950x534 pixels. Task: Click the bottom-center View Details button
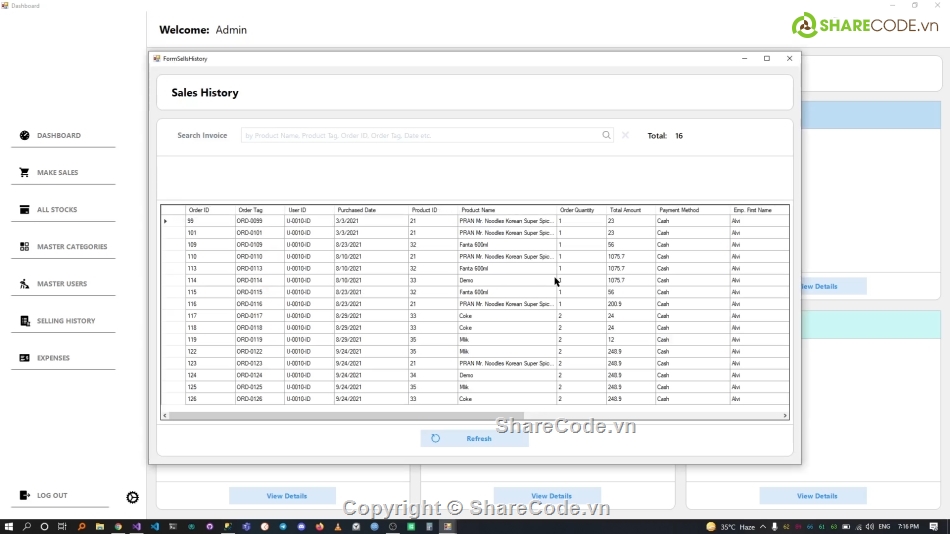pyautogui.click(x=551, y=496)
